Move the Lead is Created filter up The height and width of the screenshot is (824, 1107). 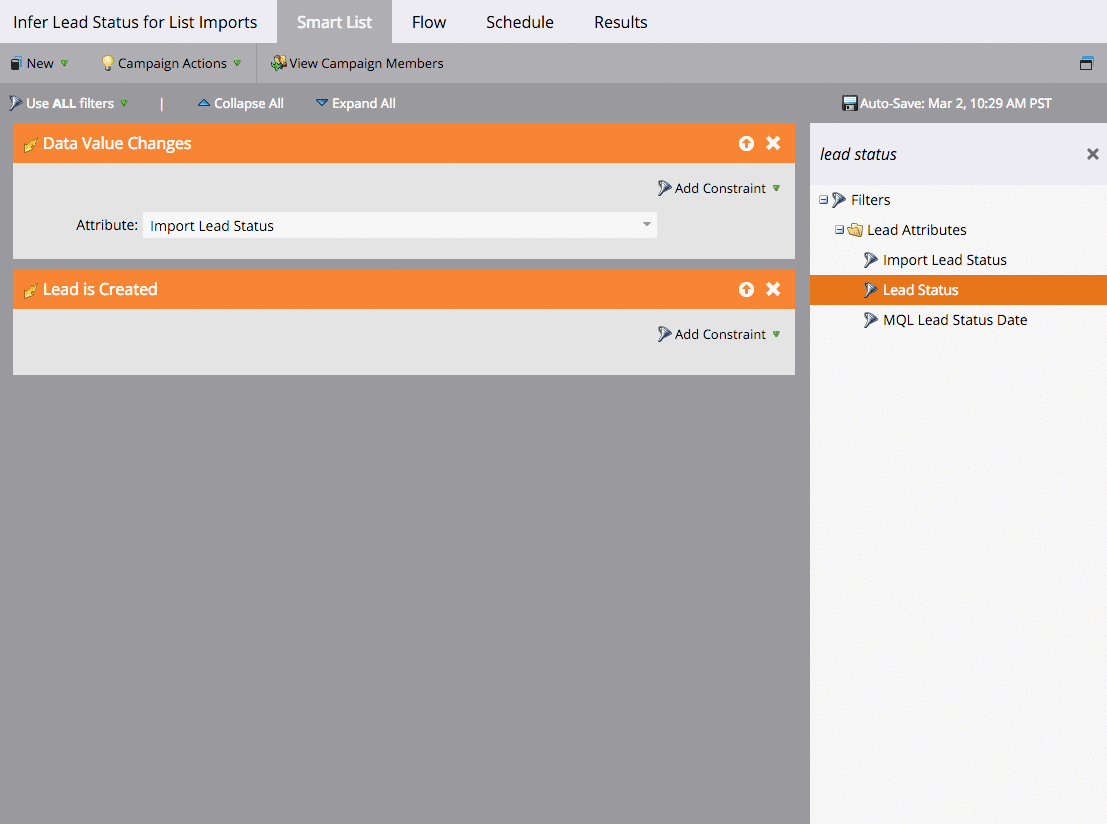[x=746, y=289]
